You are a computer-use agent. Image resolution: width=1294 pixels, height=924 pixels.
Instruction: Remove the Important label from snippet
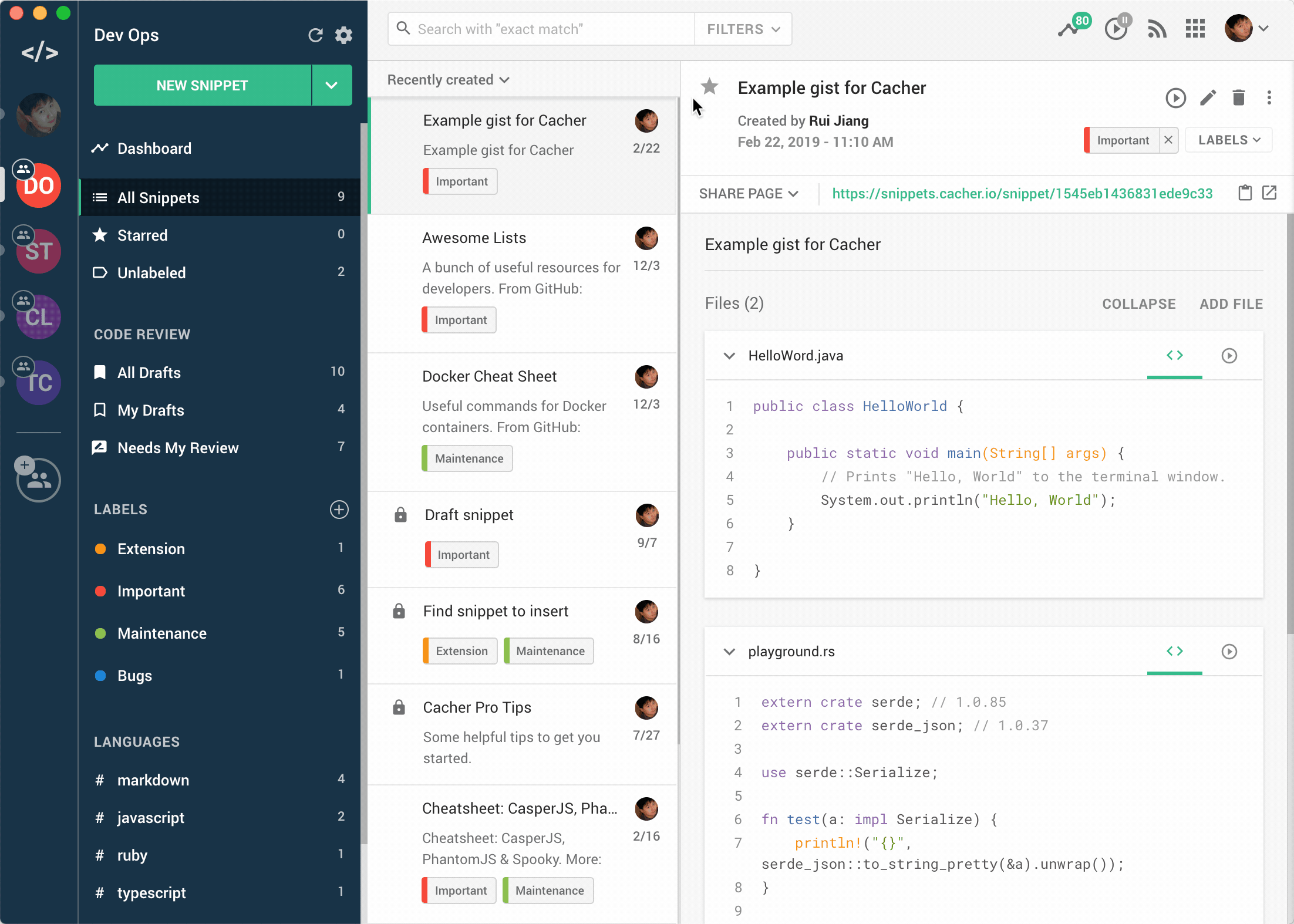(1168, 140)
